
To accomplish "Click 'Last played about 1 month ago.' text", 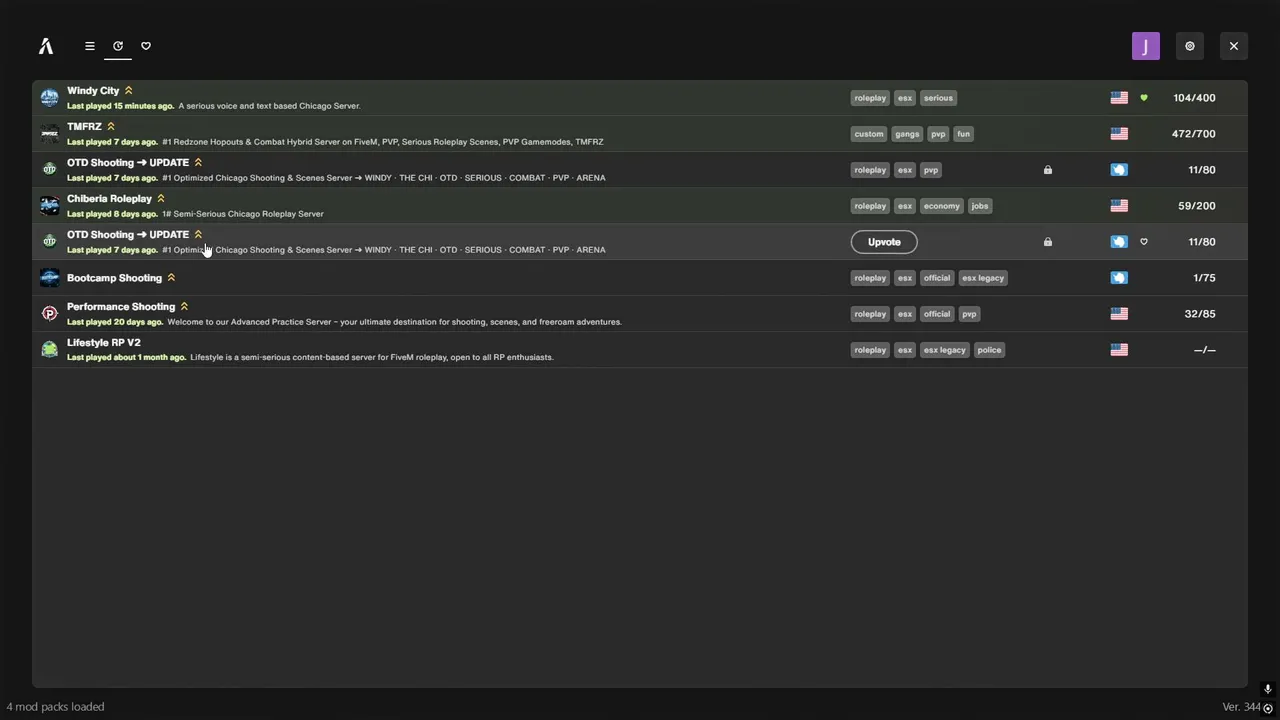I will click(x=126, y=357).
